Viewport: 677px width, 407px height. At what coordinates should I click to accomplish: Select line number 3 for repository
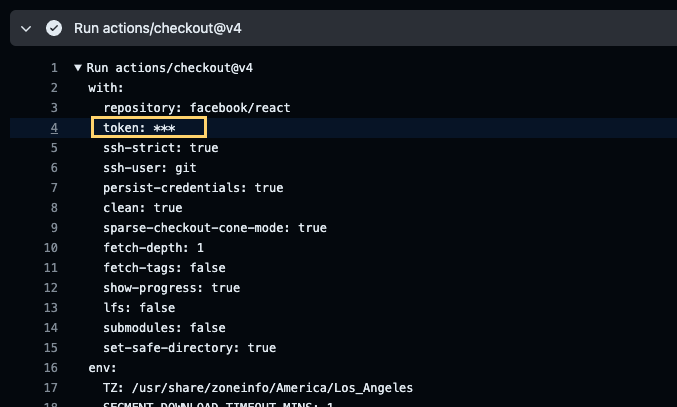54,107
